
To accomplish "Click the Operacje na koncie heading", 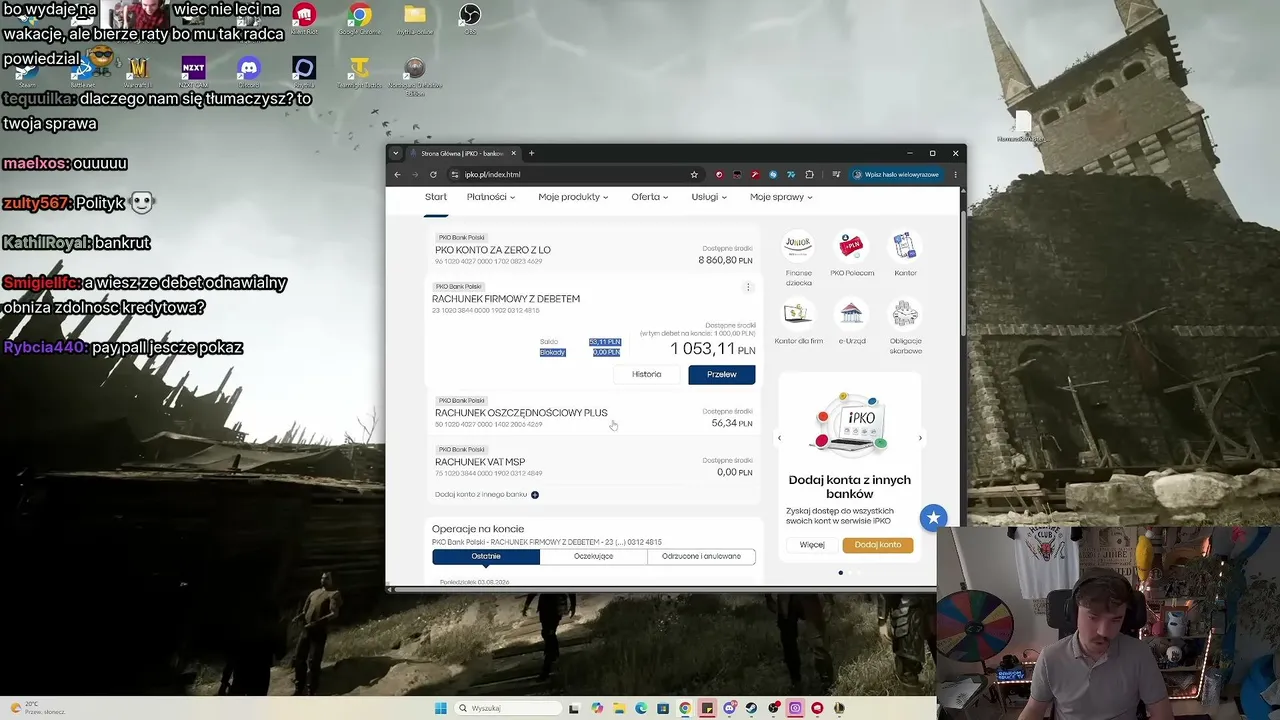I will click(478, 529).
